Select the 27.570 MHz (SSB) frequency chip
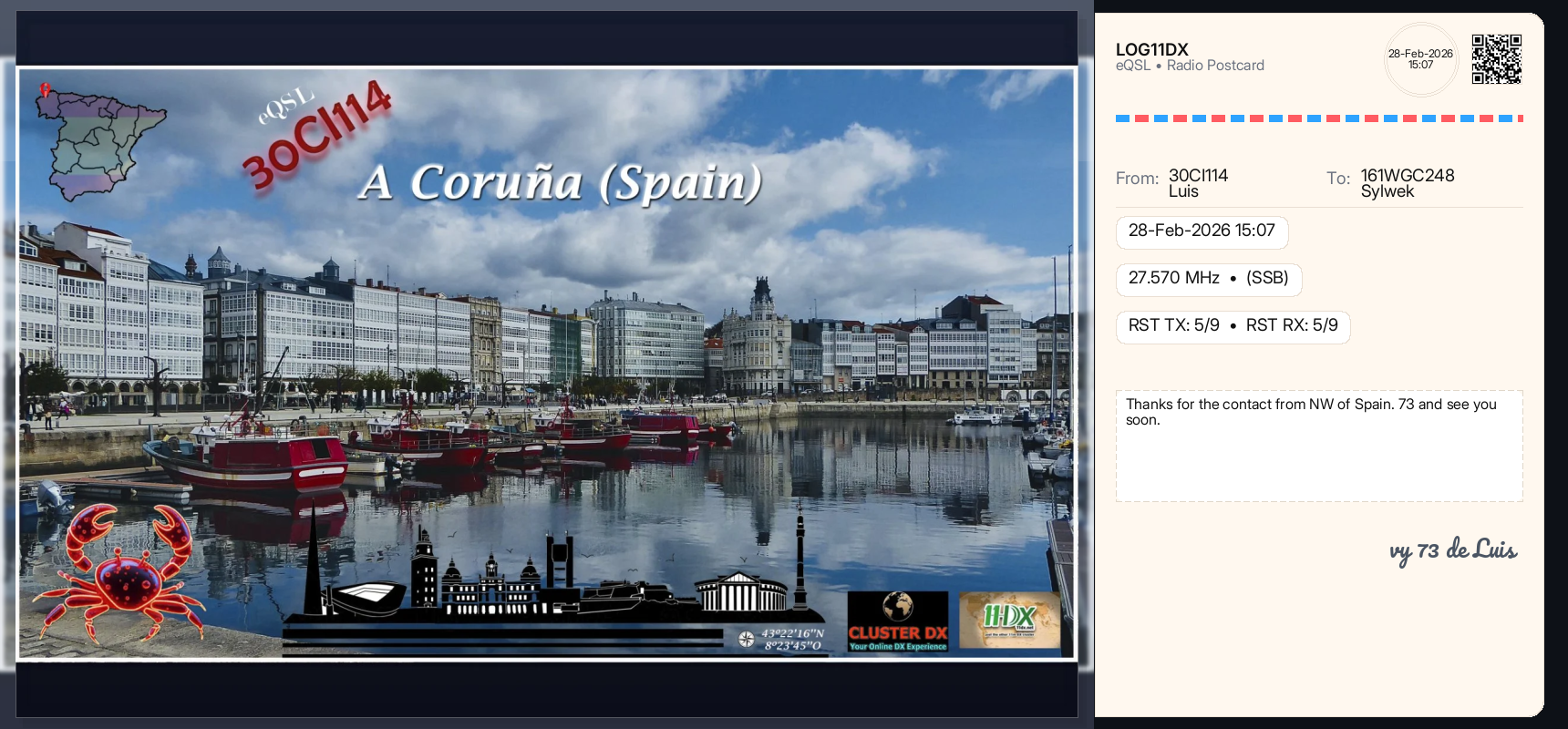The width and height of the screenshot is (1568, 729). (1208, 279)
